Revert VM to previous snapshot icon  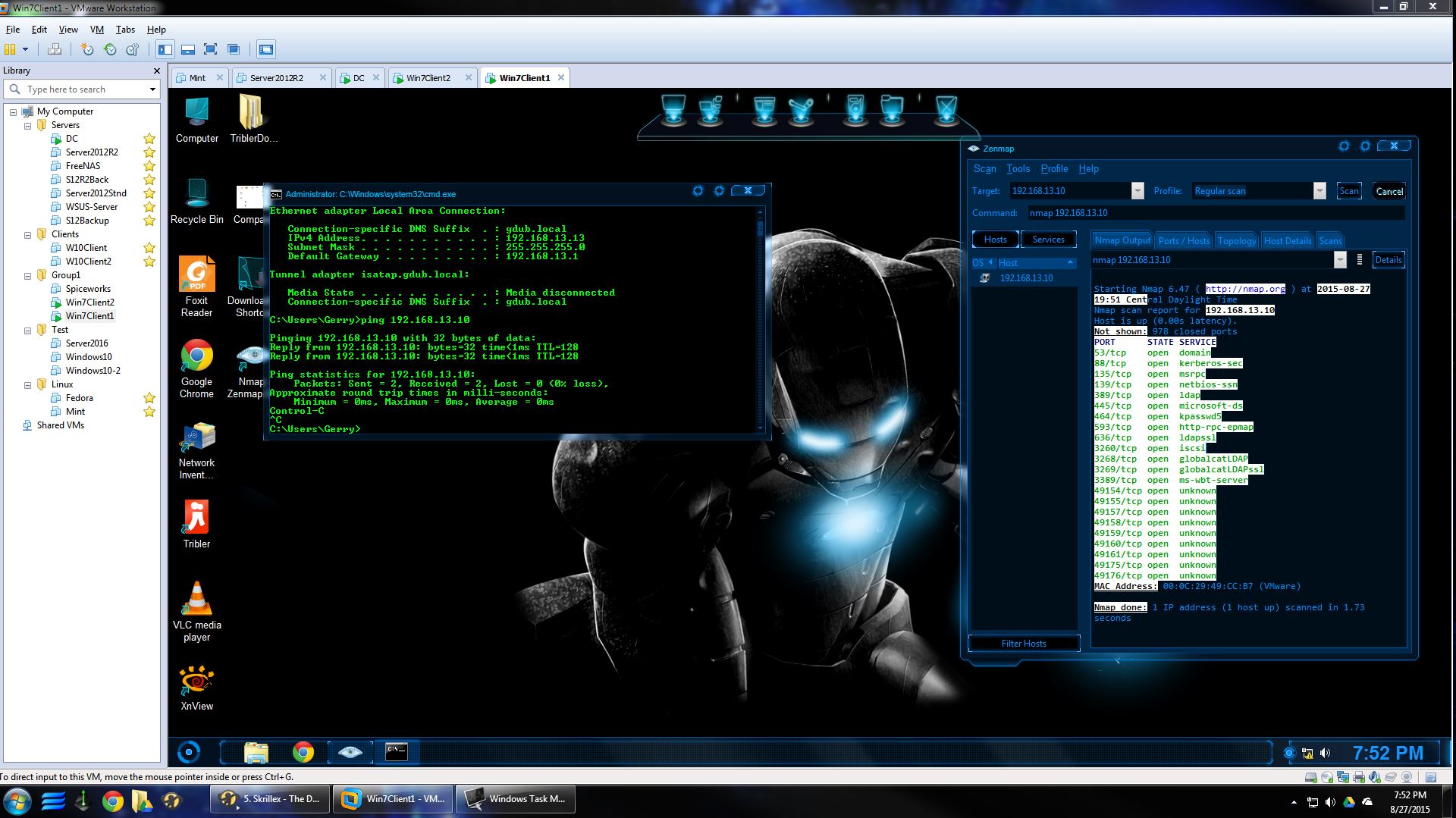click(110, 49)
